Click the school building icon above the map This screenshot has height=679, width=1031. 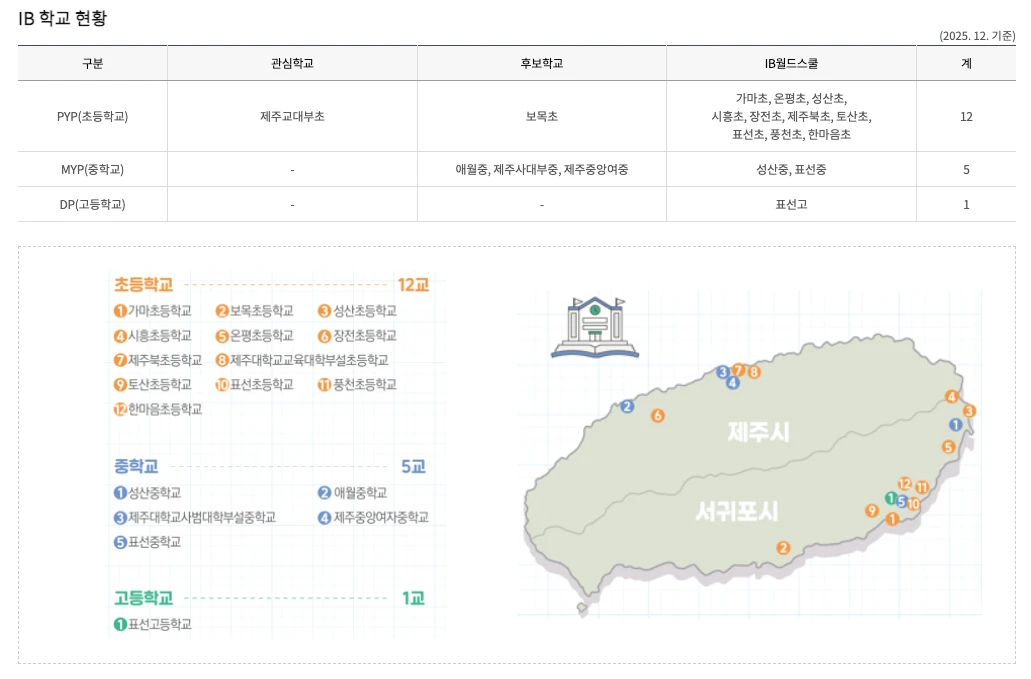pos(594,326)
